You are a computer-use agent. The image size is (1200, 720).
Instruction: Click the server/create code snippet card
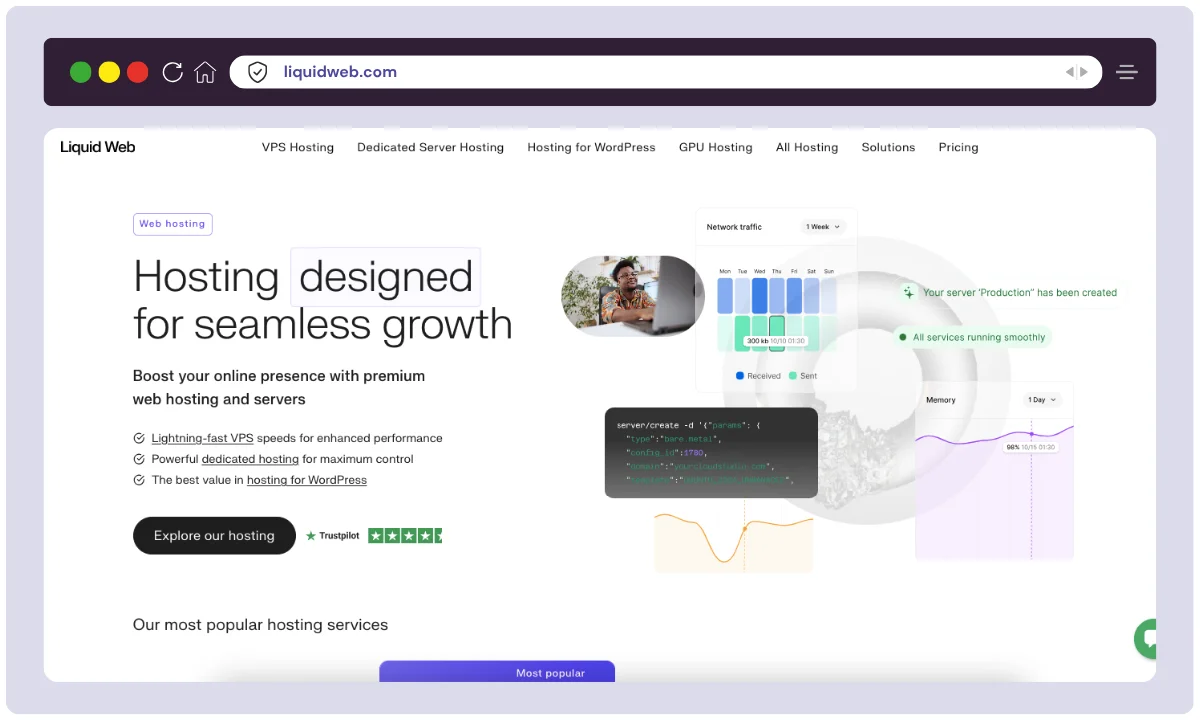point(711,452)
